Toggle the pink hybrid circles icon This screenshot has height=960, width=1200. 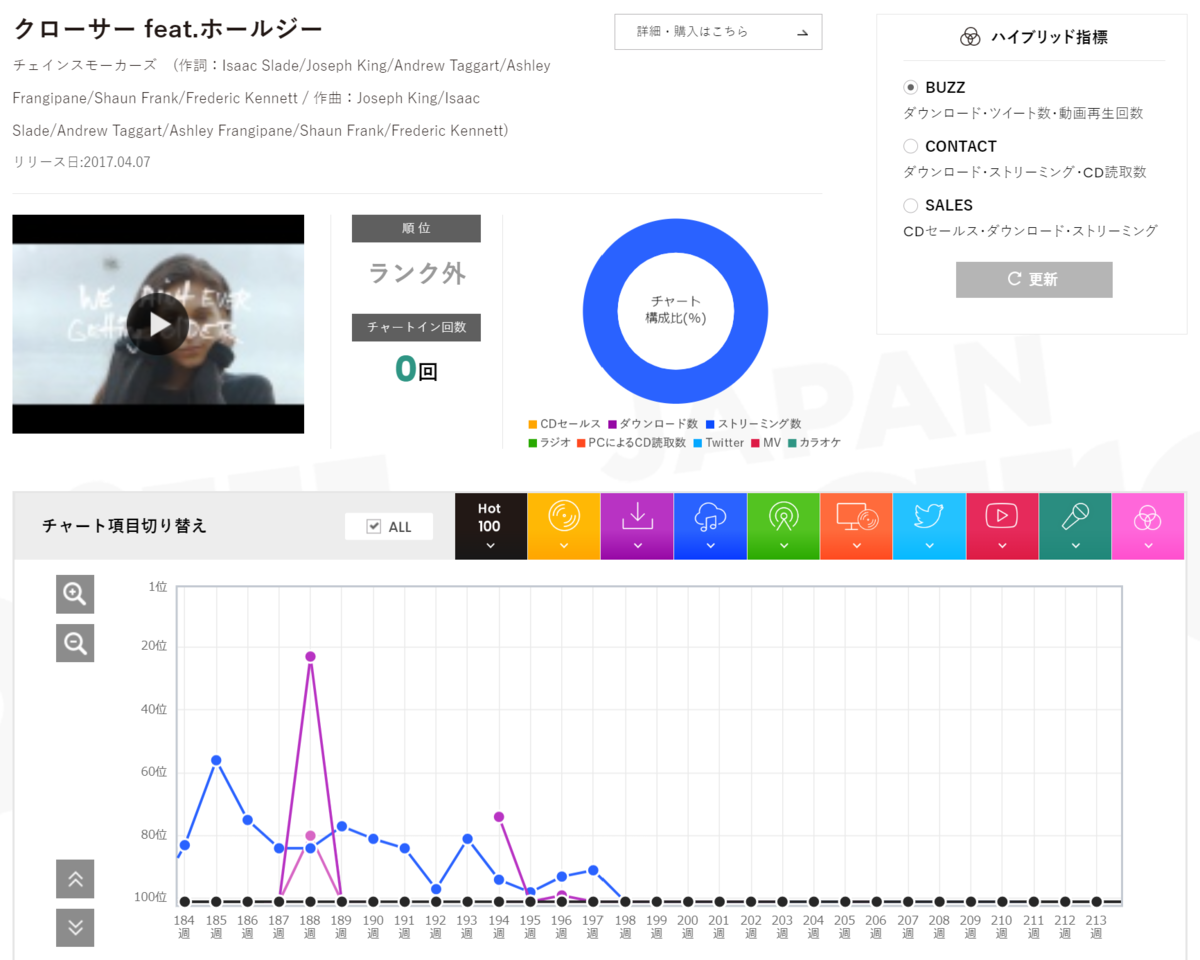1148,526
